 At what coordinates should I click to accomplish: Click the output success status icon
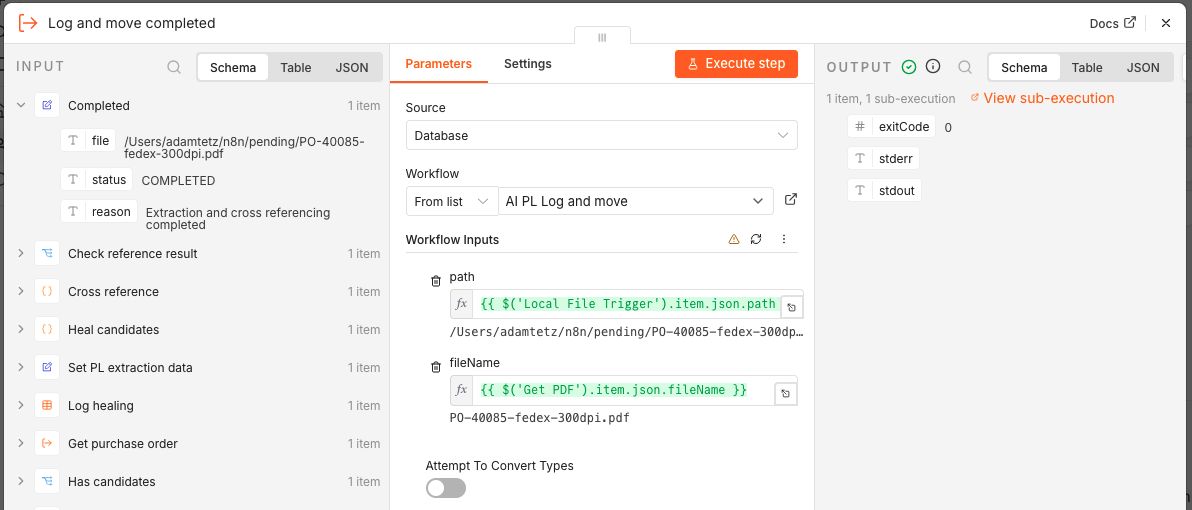point(908,67)
